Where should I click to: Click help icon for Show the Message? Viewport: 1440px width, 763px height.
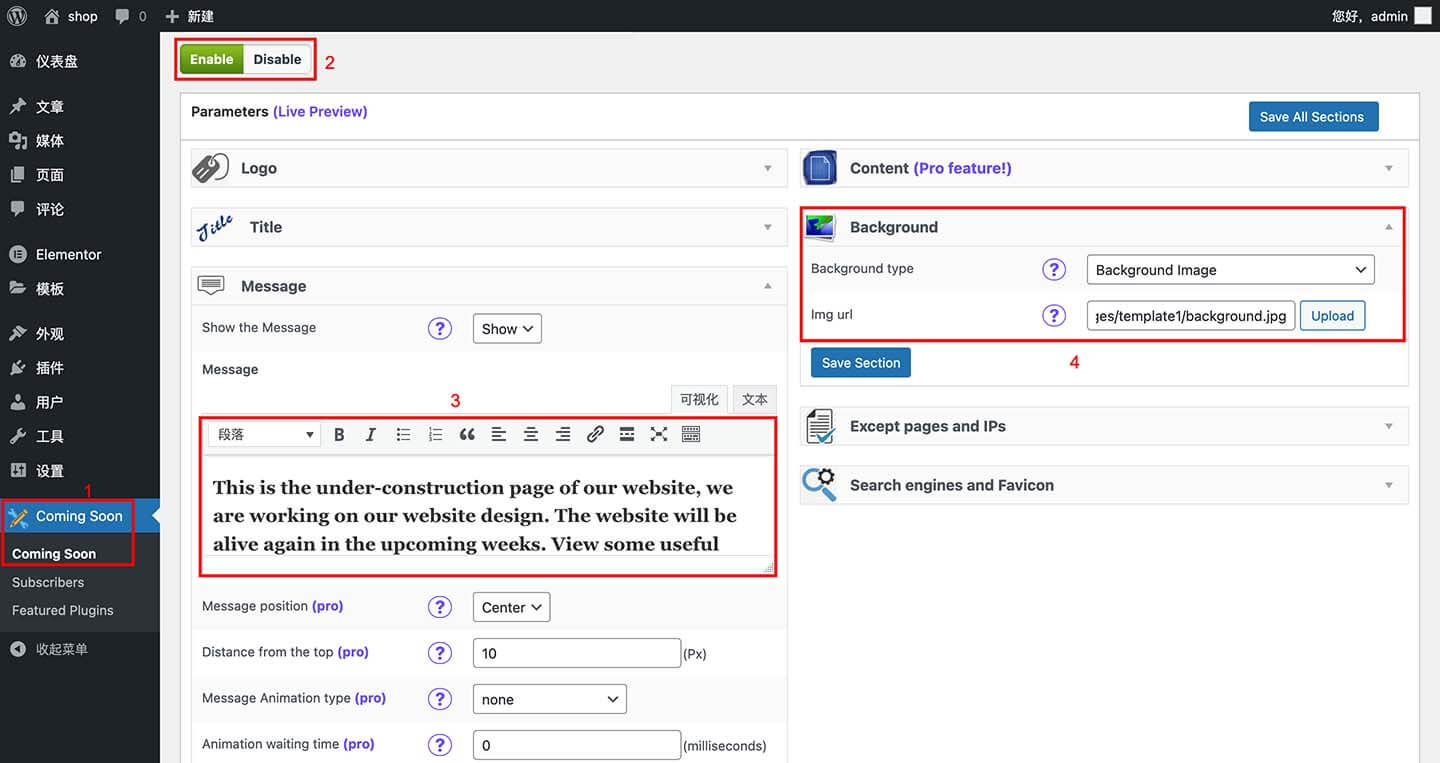pos(440,328)
